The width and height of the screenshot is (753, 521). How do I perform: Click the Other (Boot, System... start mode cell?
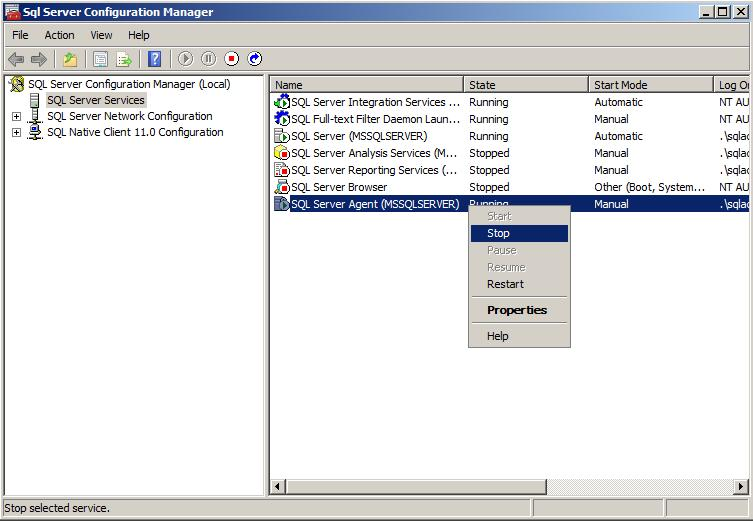(x=650, y=187)
